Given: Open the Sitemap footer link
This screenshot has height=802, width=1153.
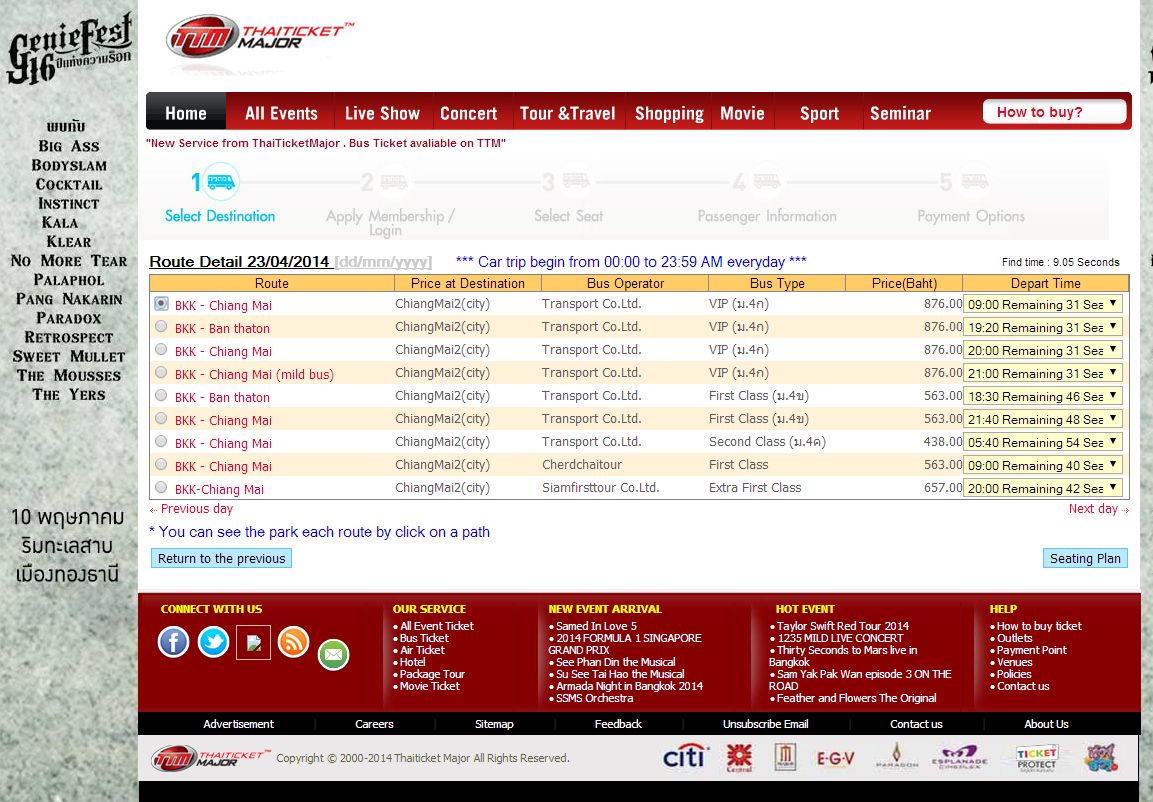Looking at the screenshot, I should click(494, 724).
